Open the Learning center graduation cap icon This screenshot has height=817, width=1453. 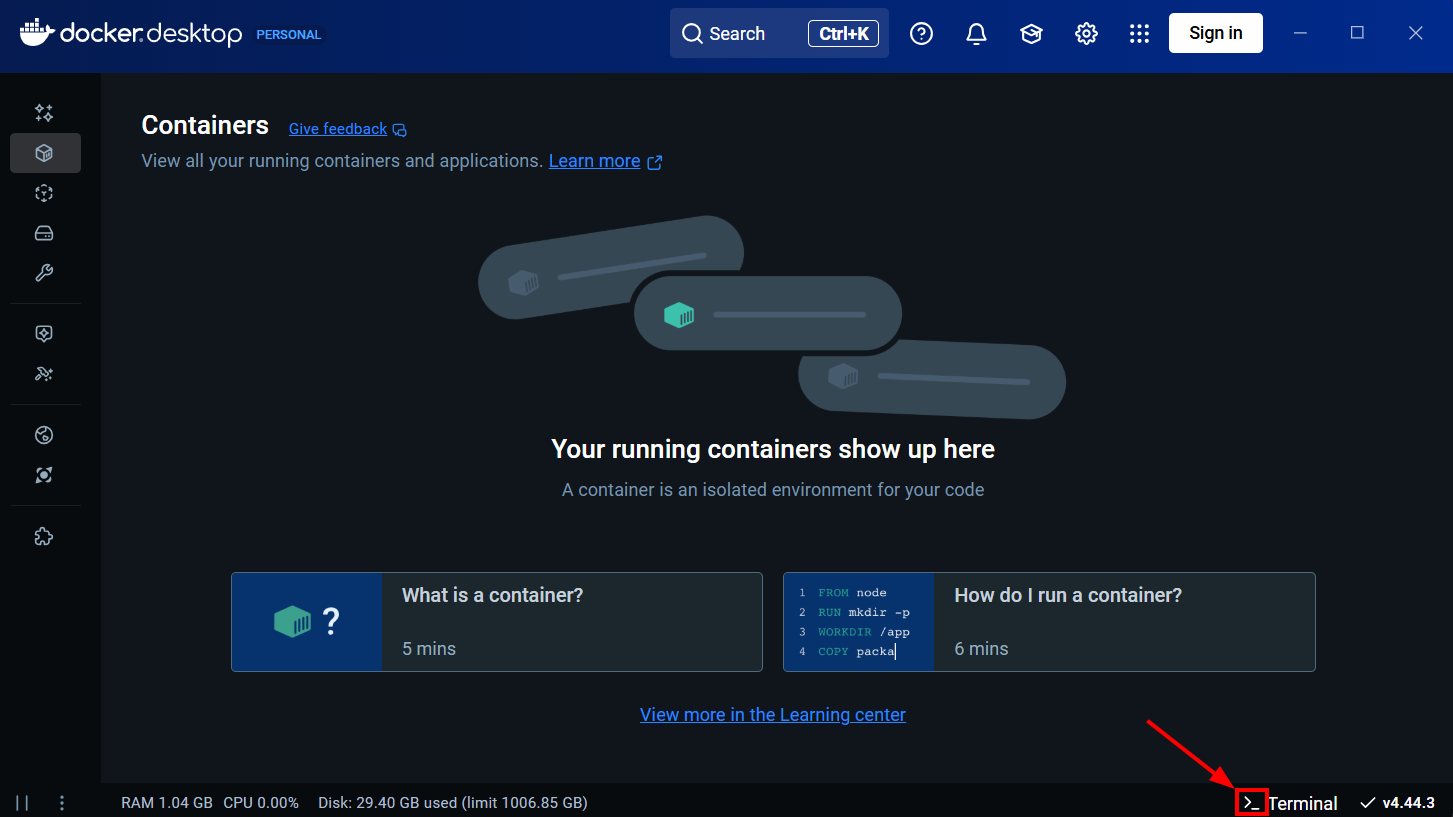click(x=1031, y=34)
